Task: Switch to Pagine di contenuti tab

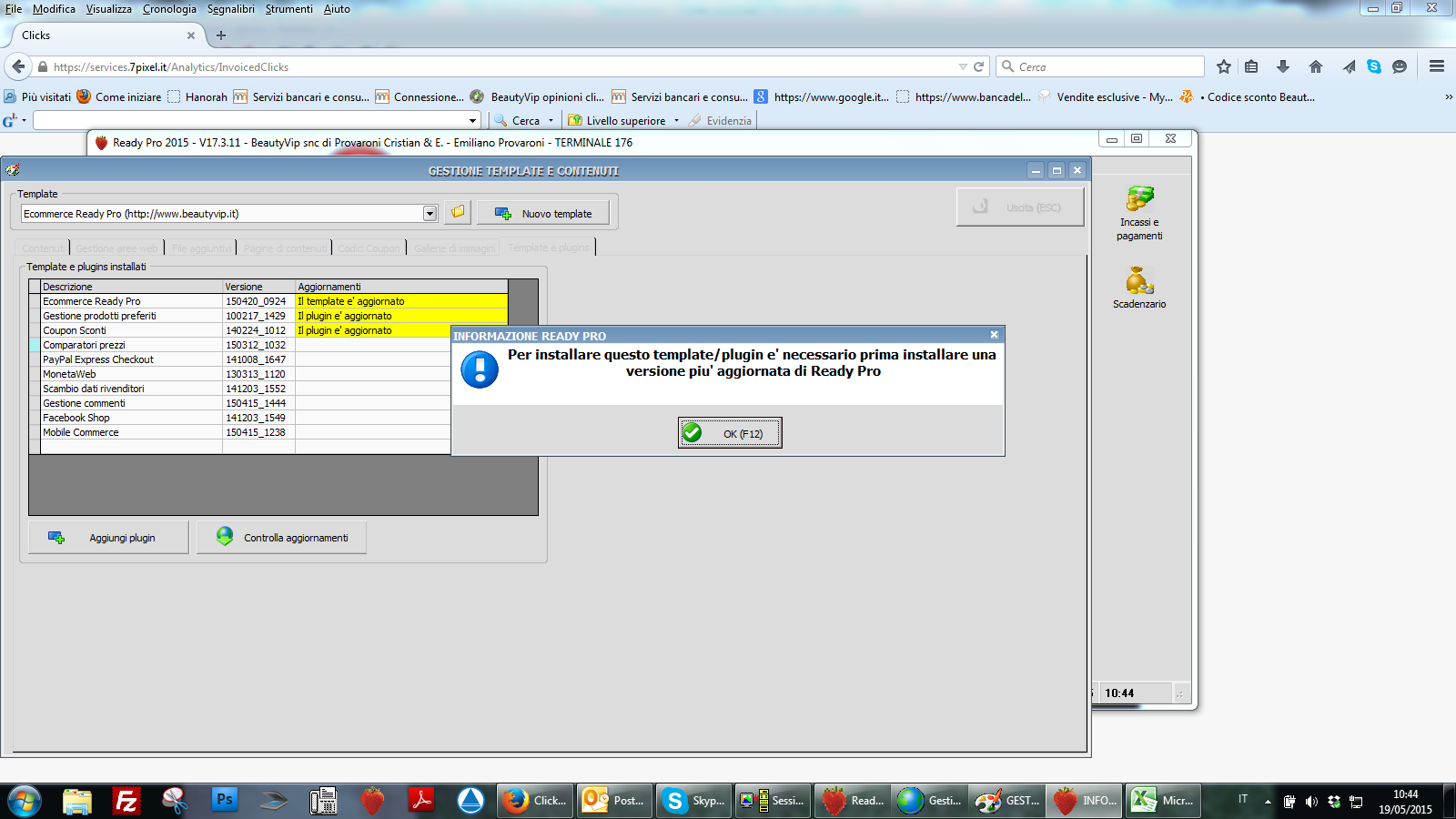Action: tap(285, 248)
